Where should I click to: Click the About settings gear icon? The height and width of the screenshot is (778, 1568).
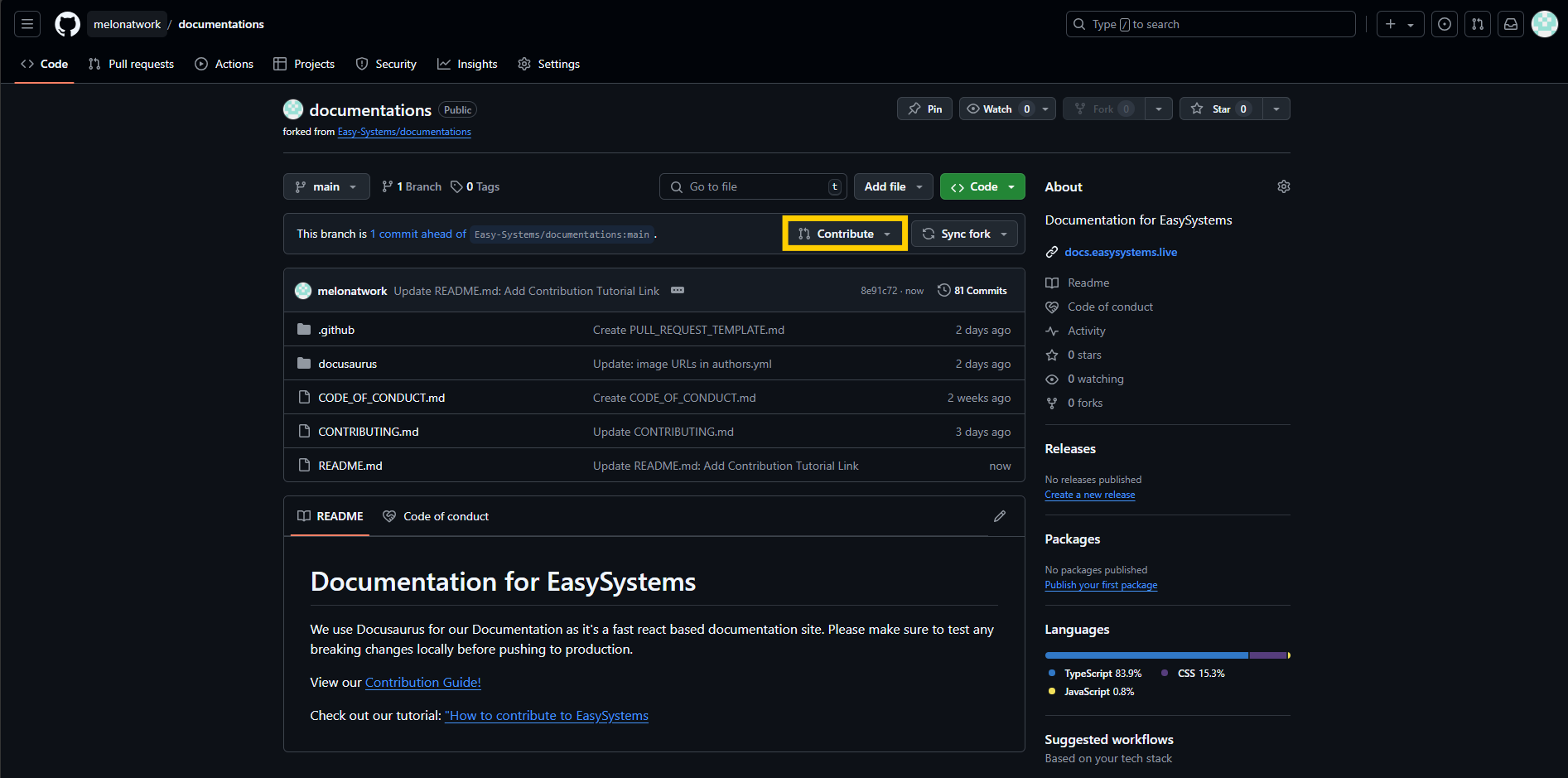click(x=1283, y=186)
